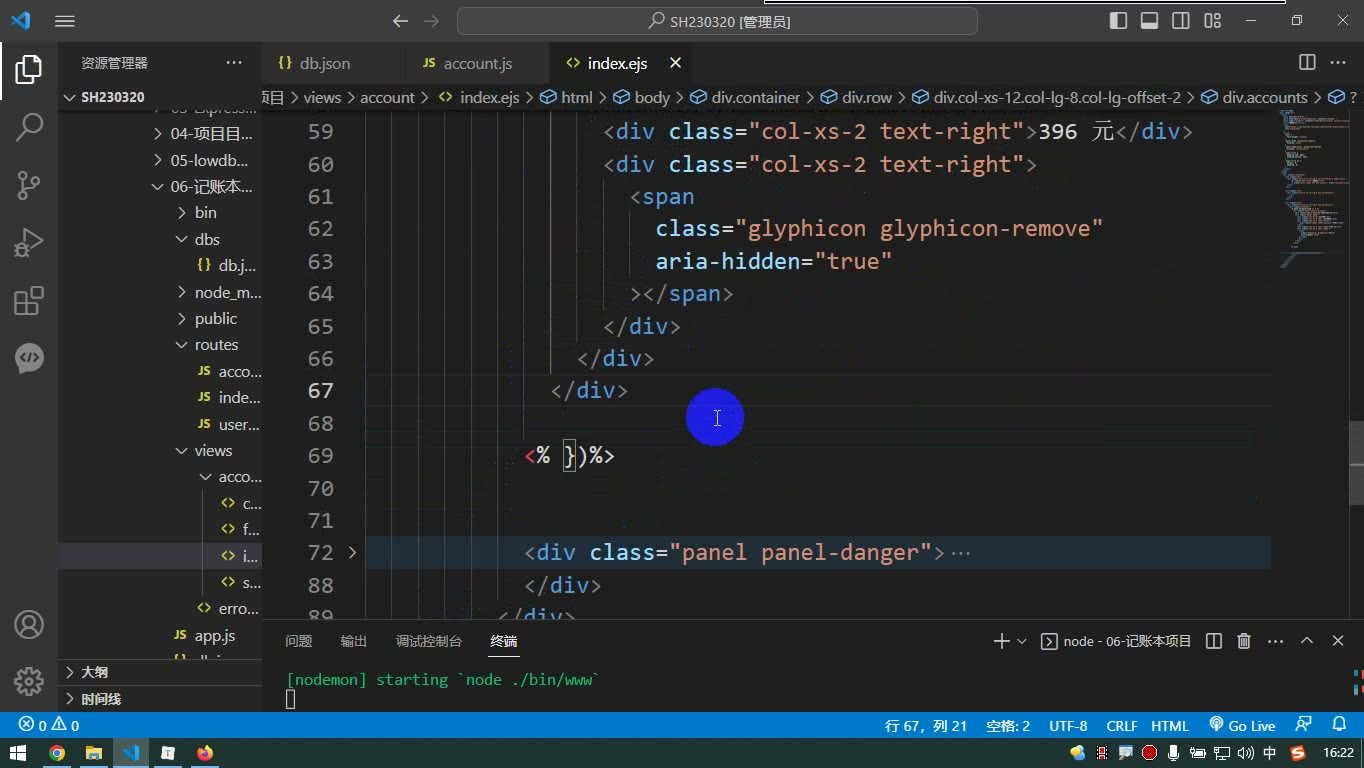The height and width of the screenshot is (768, 1364).
Task: Toggle the primary side bar layout
Action: point(1119,21)
